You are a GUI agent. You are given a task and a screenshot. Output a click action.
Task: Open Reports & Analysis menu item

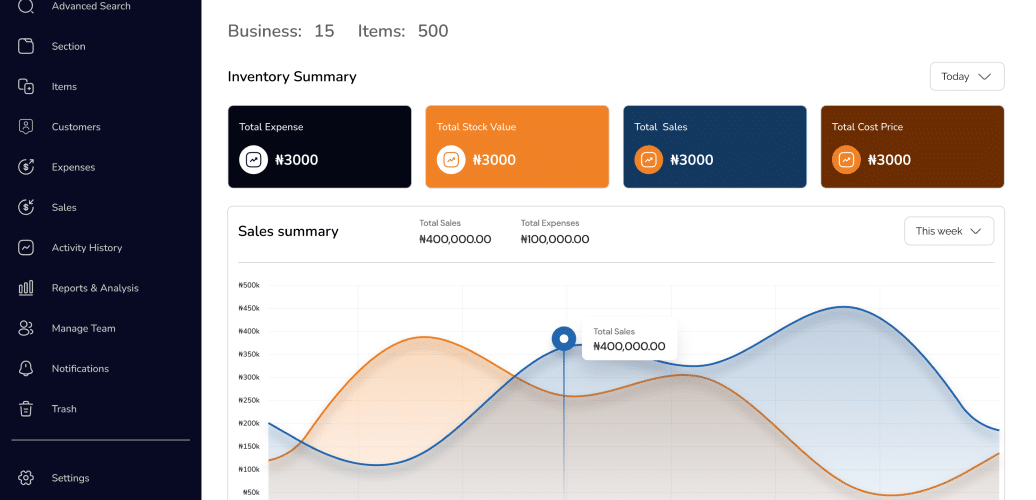coord(95,288)
